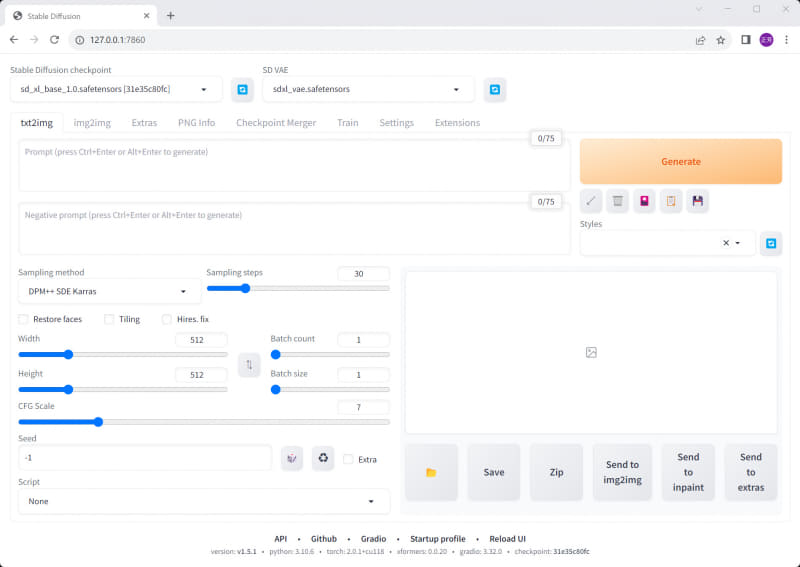This screenshot has width=800, height=567.
Task: Open the API link in the footer
Action: point(281,539)
